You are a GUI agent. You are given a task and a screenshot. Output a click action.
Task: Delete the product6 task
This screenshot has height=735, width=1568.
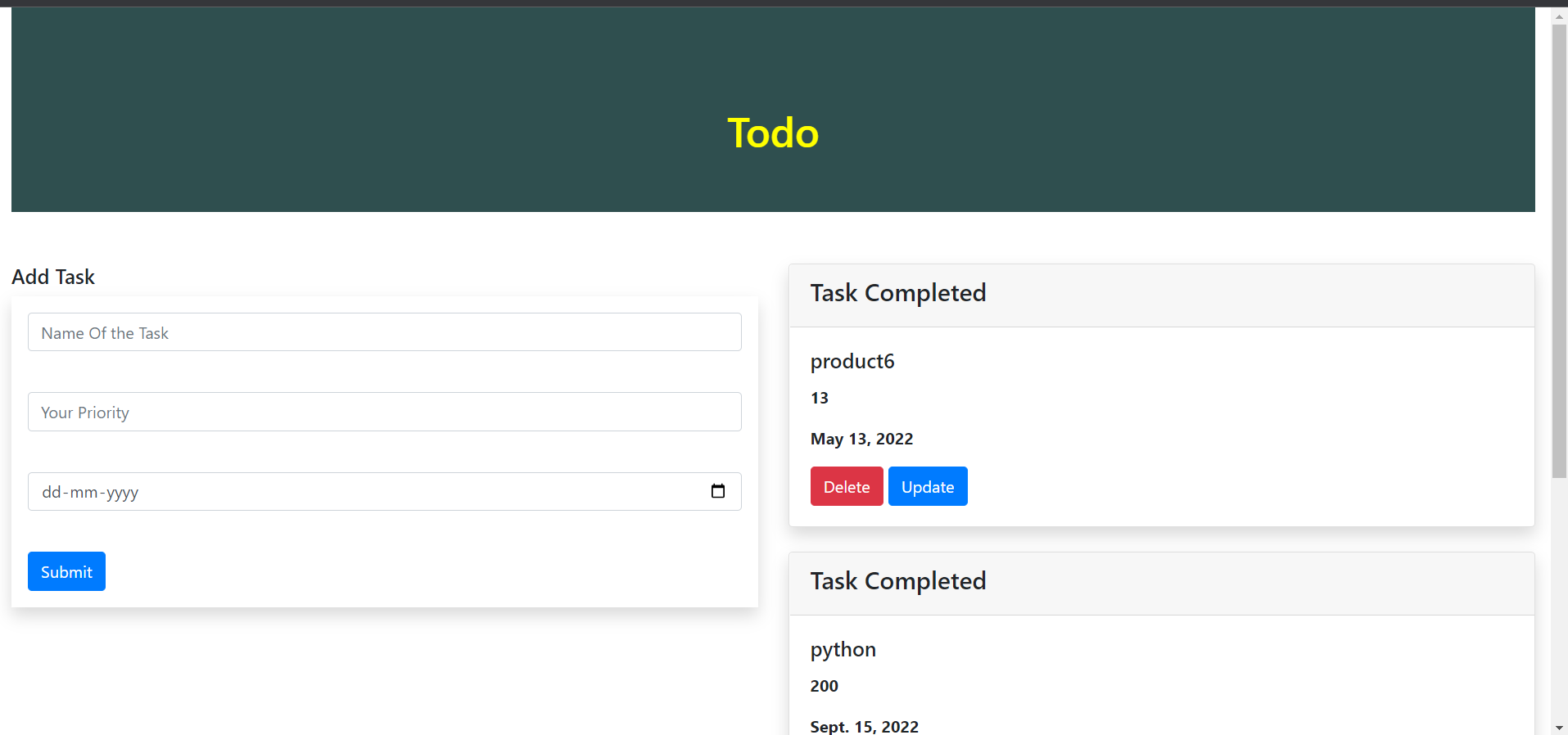[x=846, y=485]
